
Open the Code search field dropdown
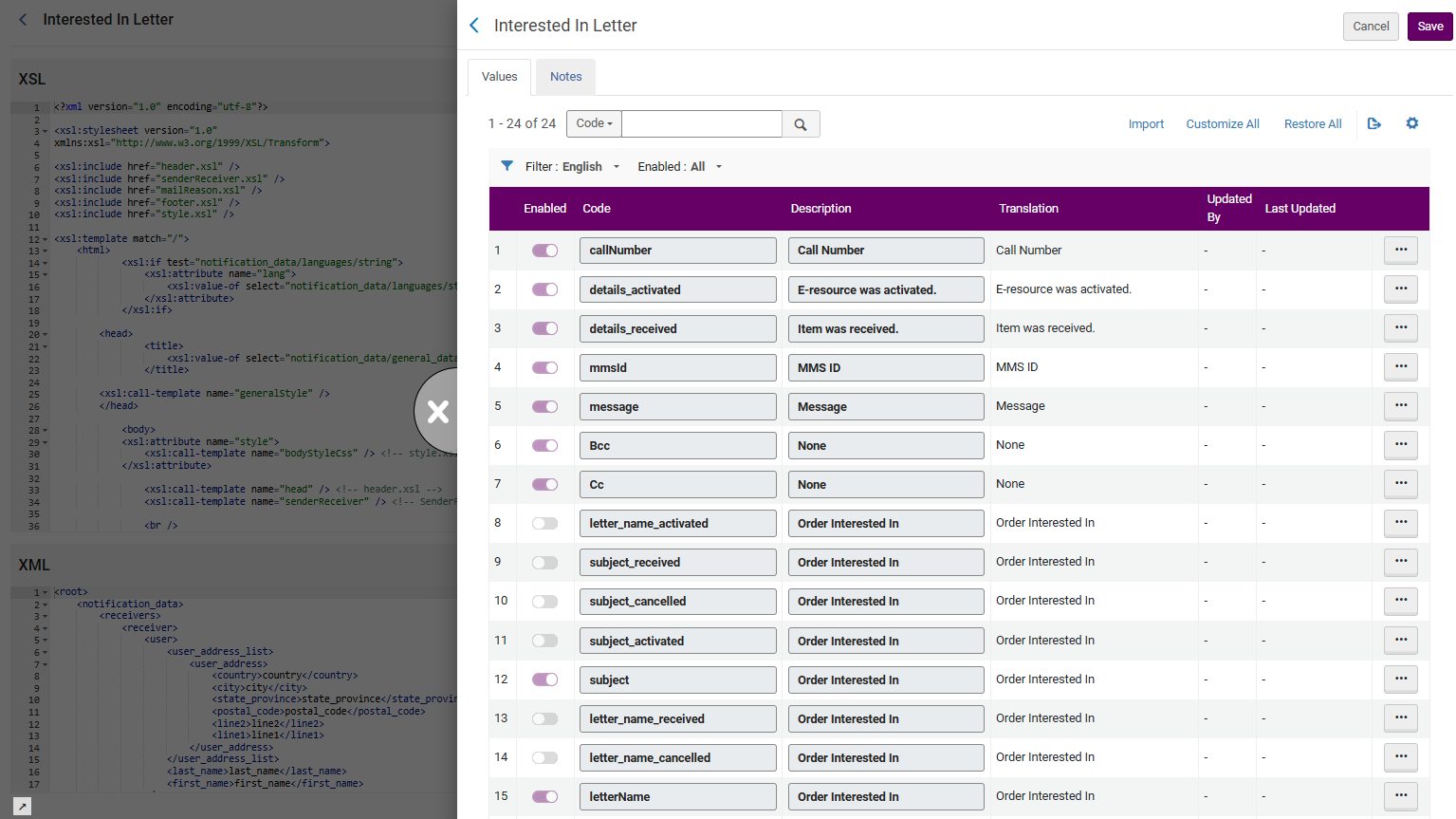[x=595, y=123]
